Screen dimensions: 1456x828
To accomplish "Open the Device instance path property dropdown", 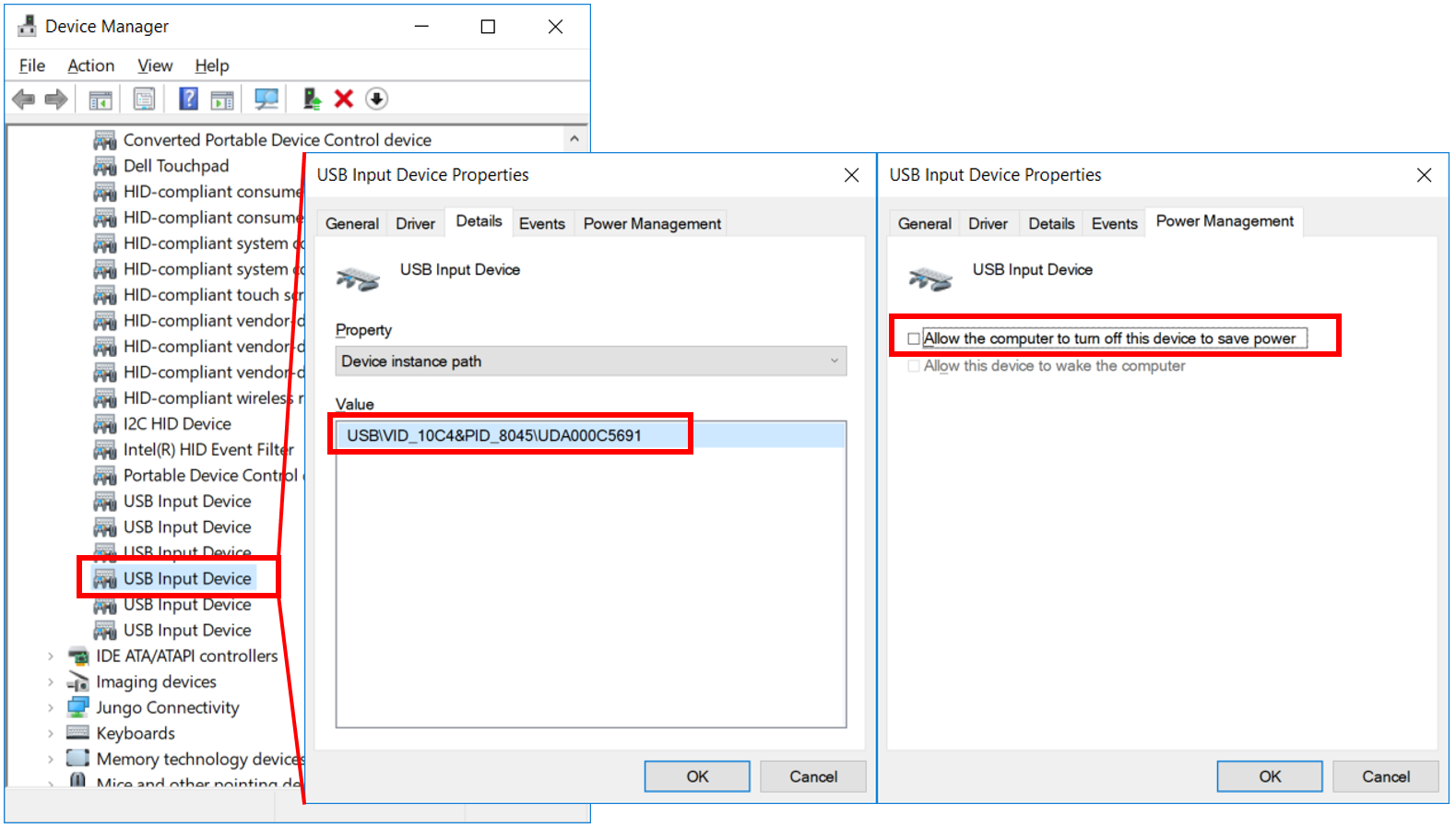I will [591, 361].
